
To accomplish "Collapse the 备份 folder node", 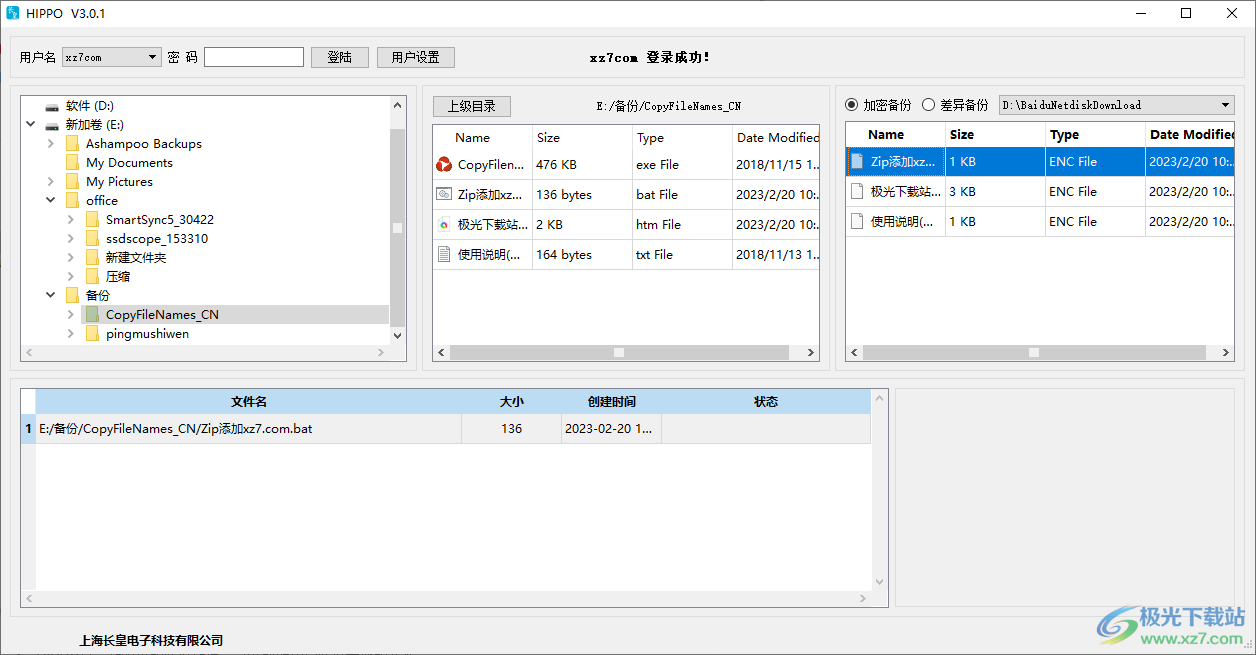I will coord(51,296).
